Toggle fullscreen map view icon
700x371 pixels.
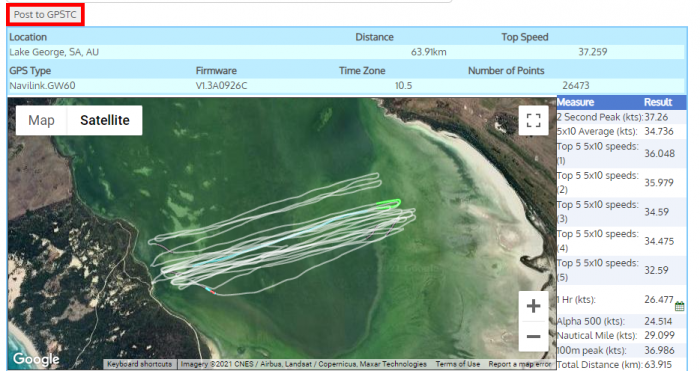click(x=533, y=121)
